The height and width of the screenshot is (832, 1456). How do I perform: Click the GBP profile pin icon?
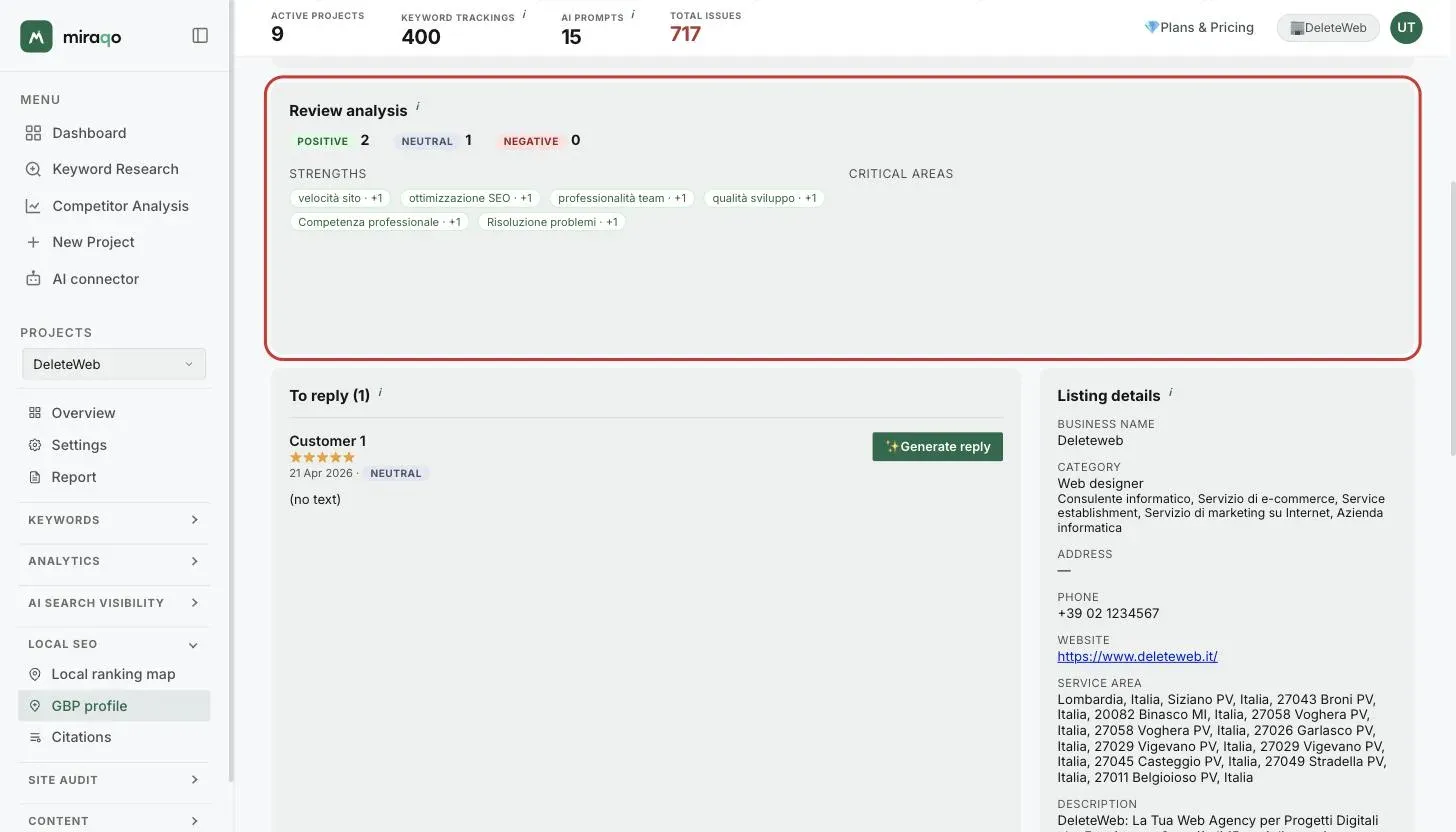[35, 706]
